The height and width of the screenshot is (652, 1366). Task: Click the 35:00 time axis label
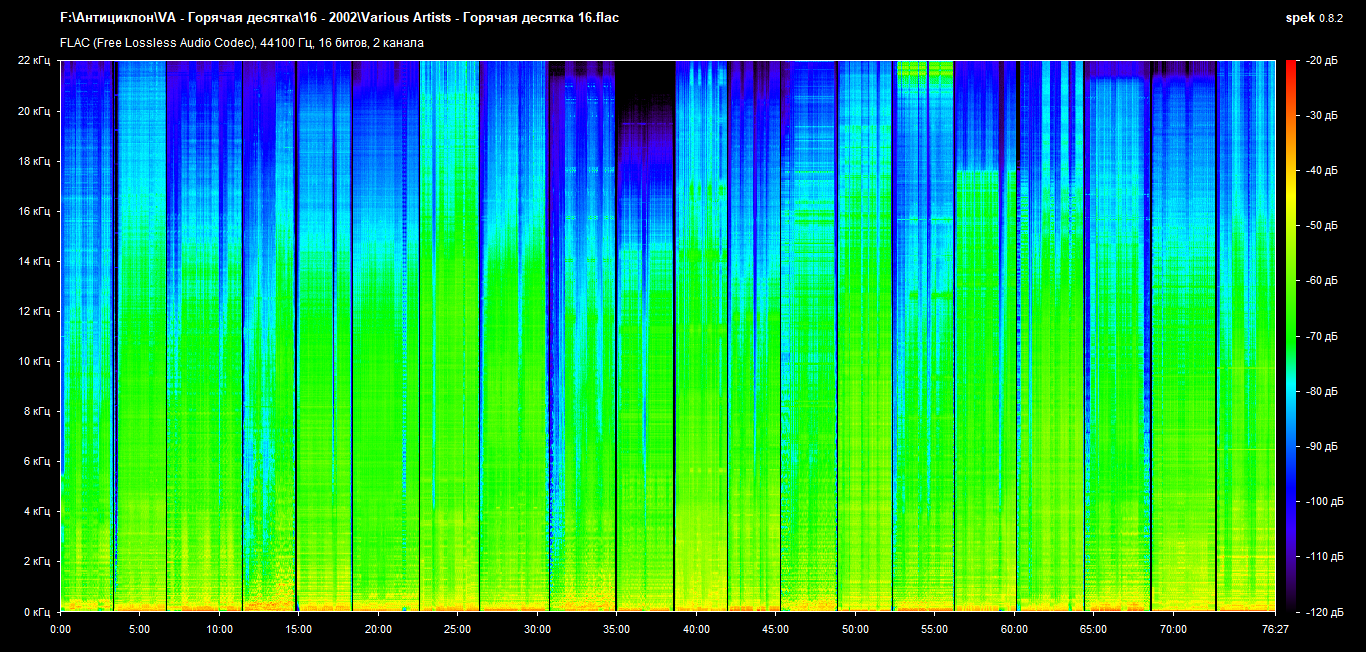[616, 630]
